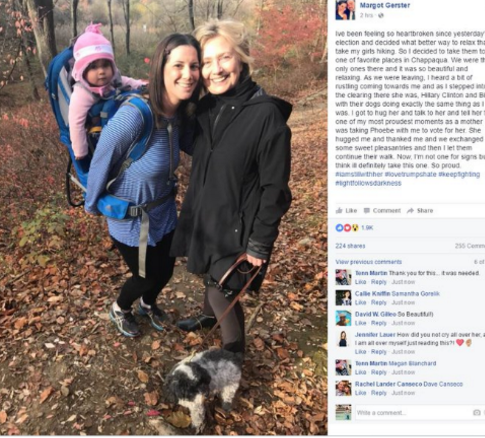
Task: Open the 2 hrs post timestamp
Action: pos(366,15)
